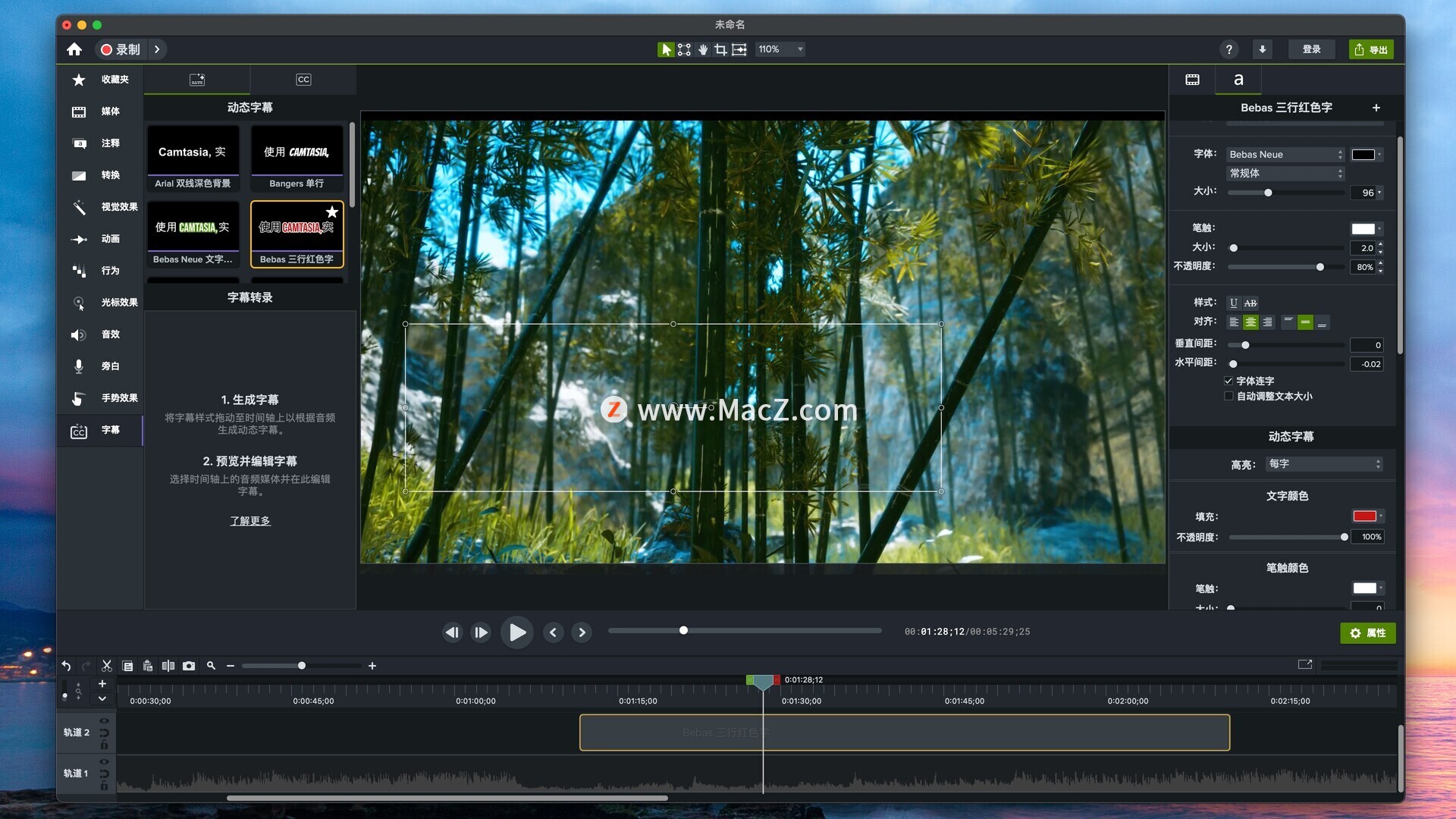Viewport: 1456px width, 819px height.
Task: Click the home icon
Action: [74, 49]
